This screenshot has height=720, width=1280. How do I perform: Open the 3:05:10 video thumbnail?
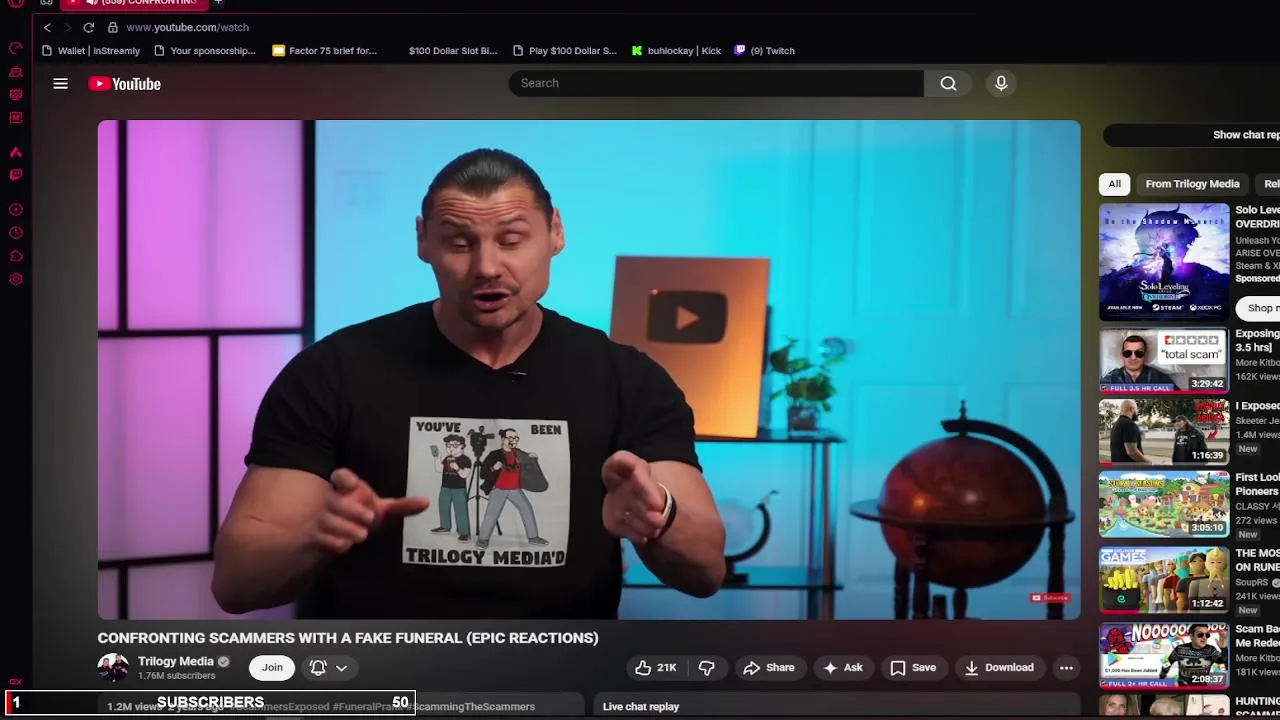(1164, 505)
